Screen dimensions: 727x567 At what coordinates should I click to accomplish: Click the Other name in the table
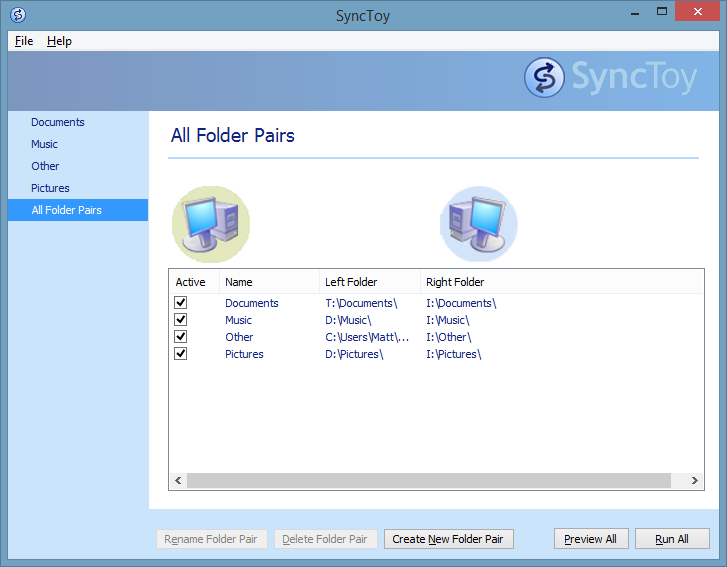coord(239,337)
